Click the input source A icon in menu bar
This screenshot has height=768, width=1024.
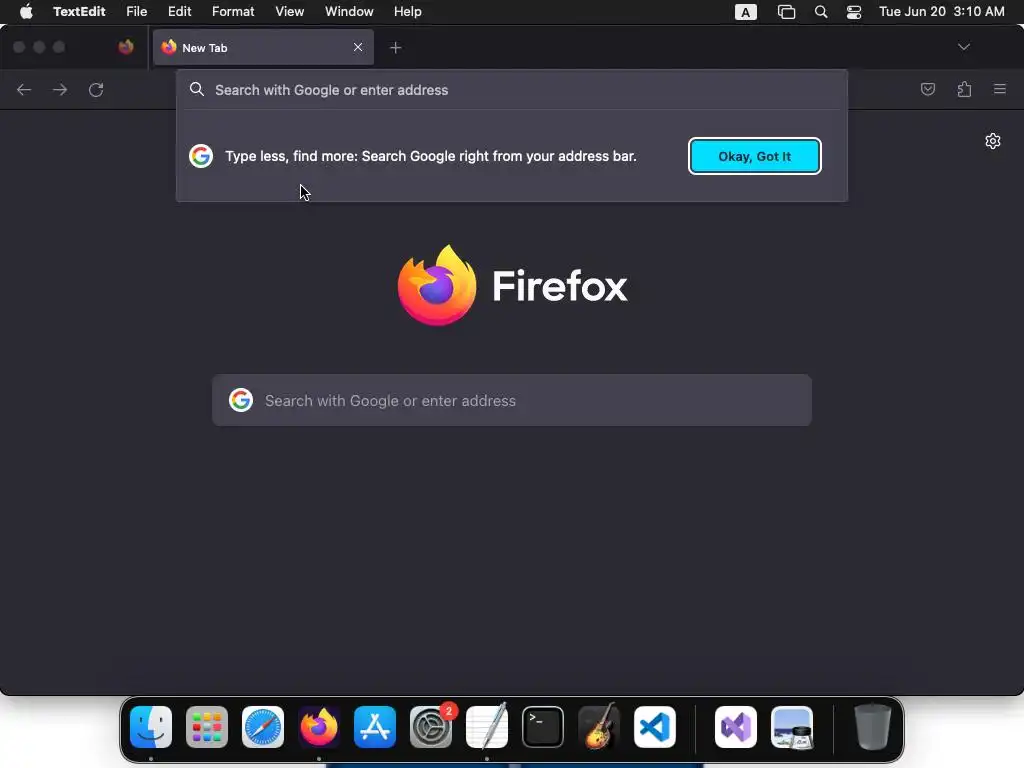(x=746, y=12)
